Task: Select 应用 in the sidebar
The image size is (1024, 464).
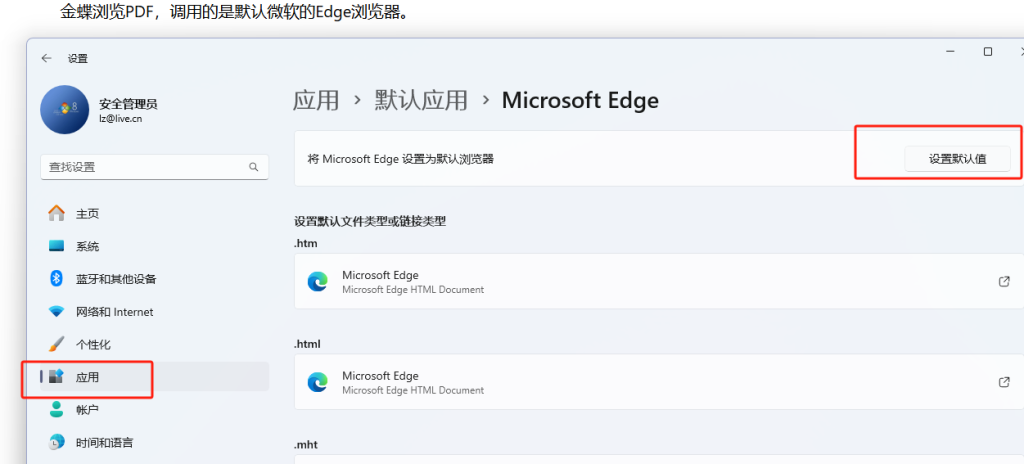Action: point(155,377)
